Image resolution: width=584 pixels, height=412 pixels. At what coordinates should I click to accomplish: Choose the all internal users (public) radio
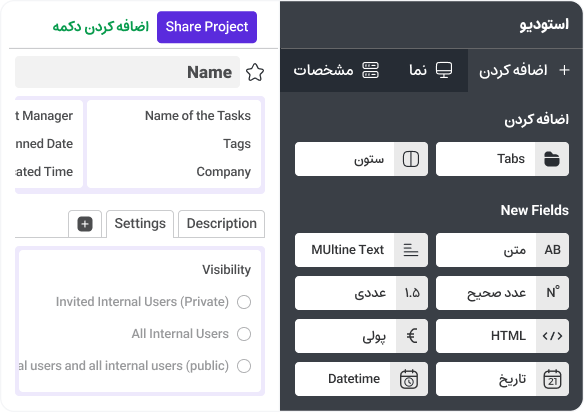point(244,366)
